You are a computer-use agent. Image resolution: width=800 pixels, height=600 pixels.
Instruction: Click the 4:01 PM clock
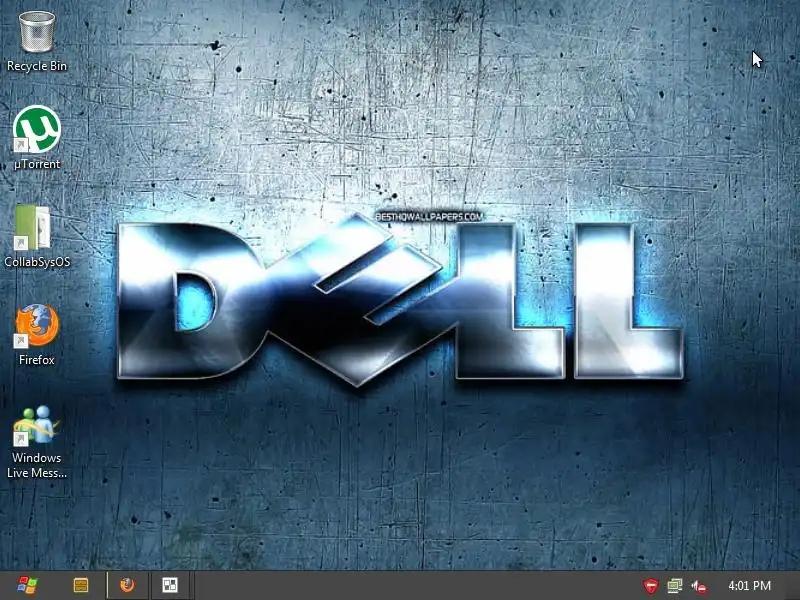pos(749,586)
